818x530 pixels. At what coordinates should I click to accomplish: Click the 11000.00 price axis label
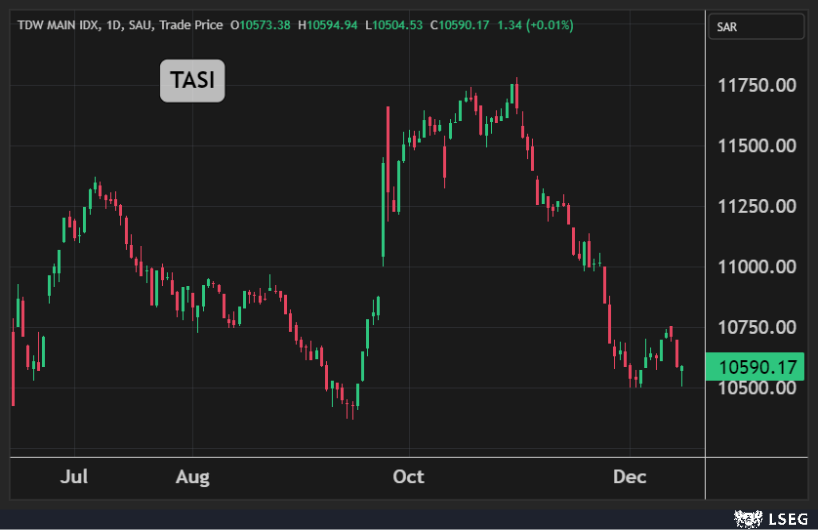pyautogui.click(x=757, y=267)
